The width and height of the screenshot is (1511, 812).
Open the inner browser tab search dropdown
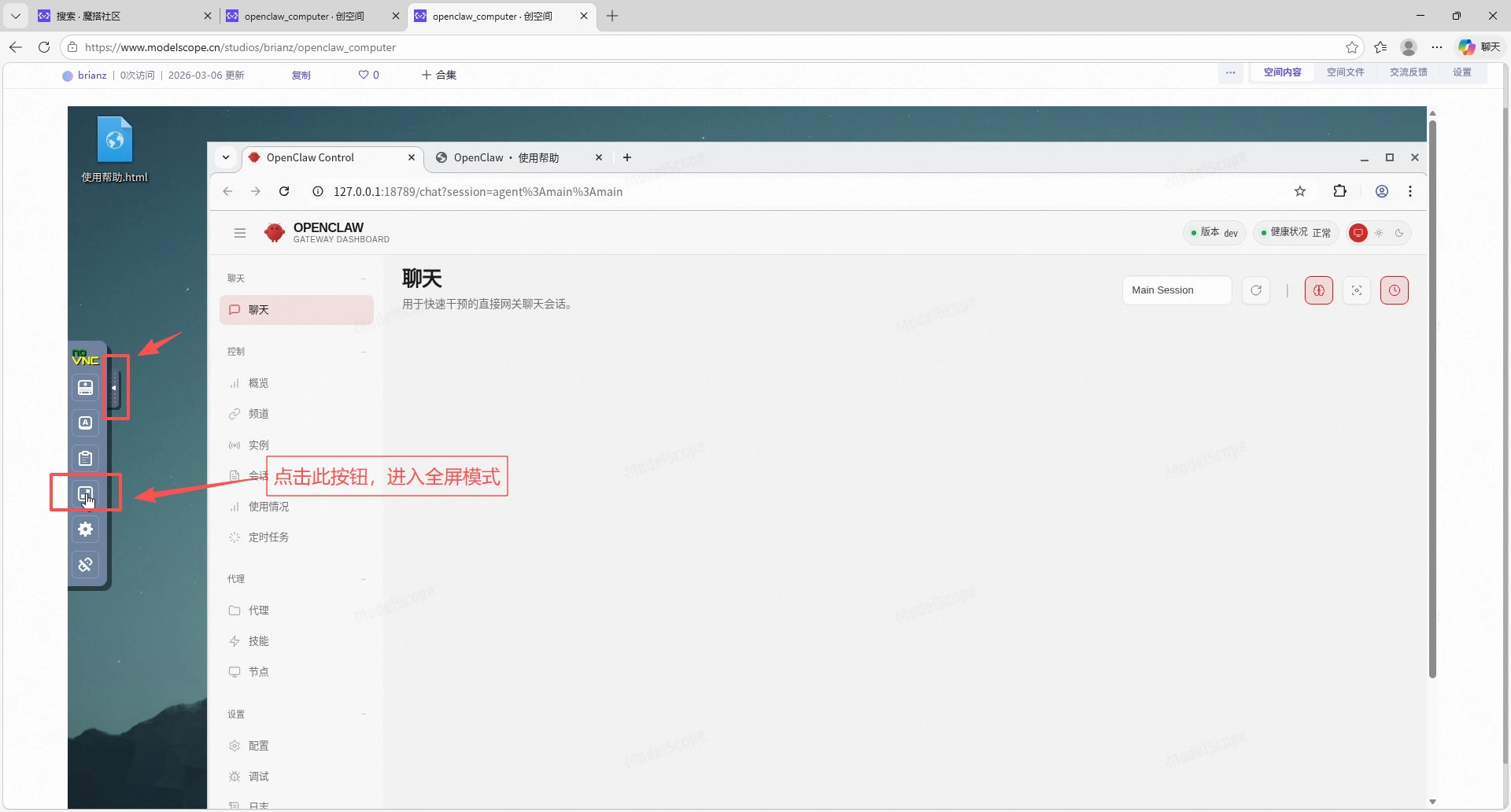pos(226,157)
